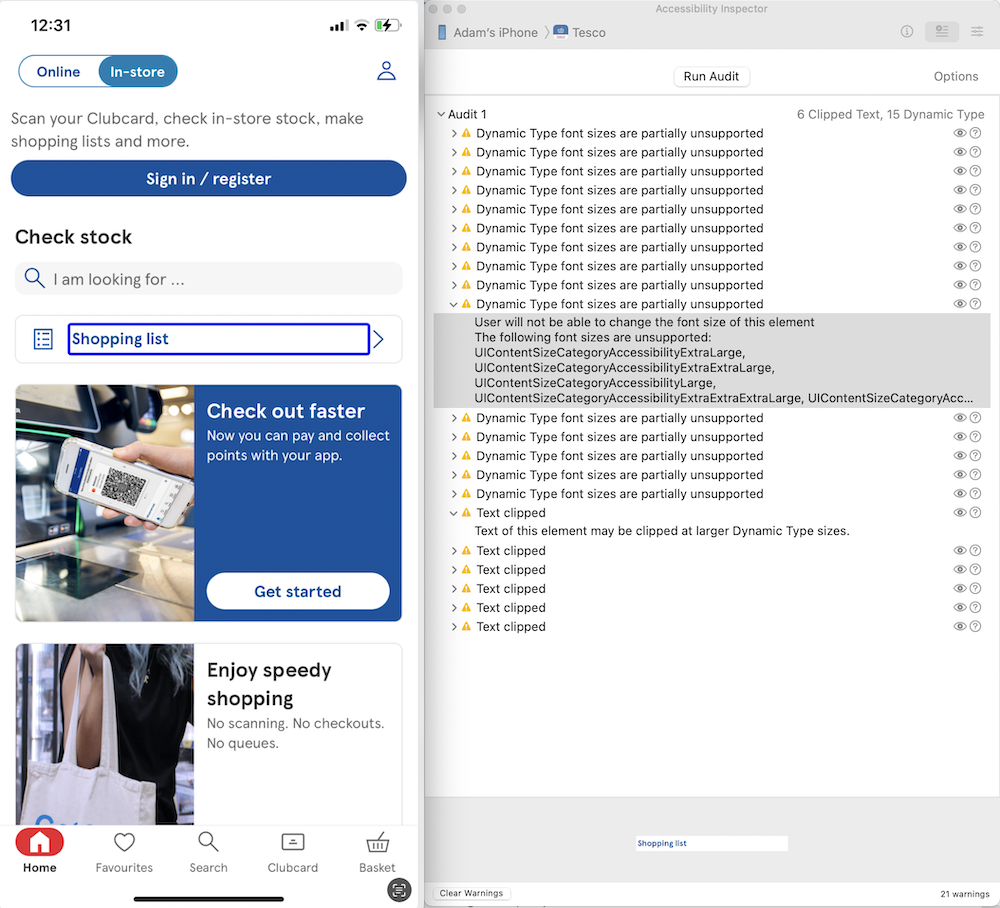This screenshot has width=1000, height=908.
Task: Switch to In-store shopping mode
Action: (x=137, y=71)
